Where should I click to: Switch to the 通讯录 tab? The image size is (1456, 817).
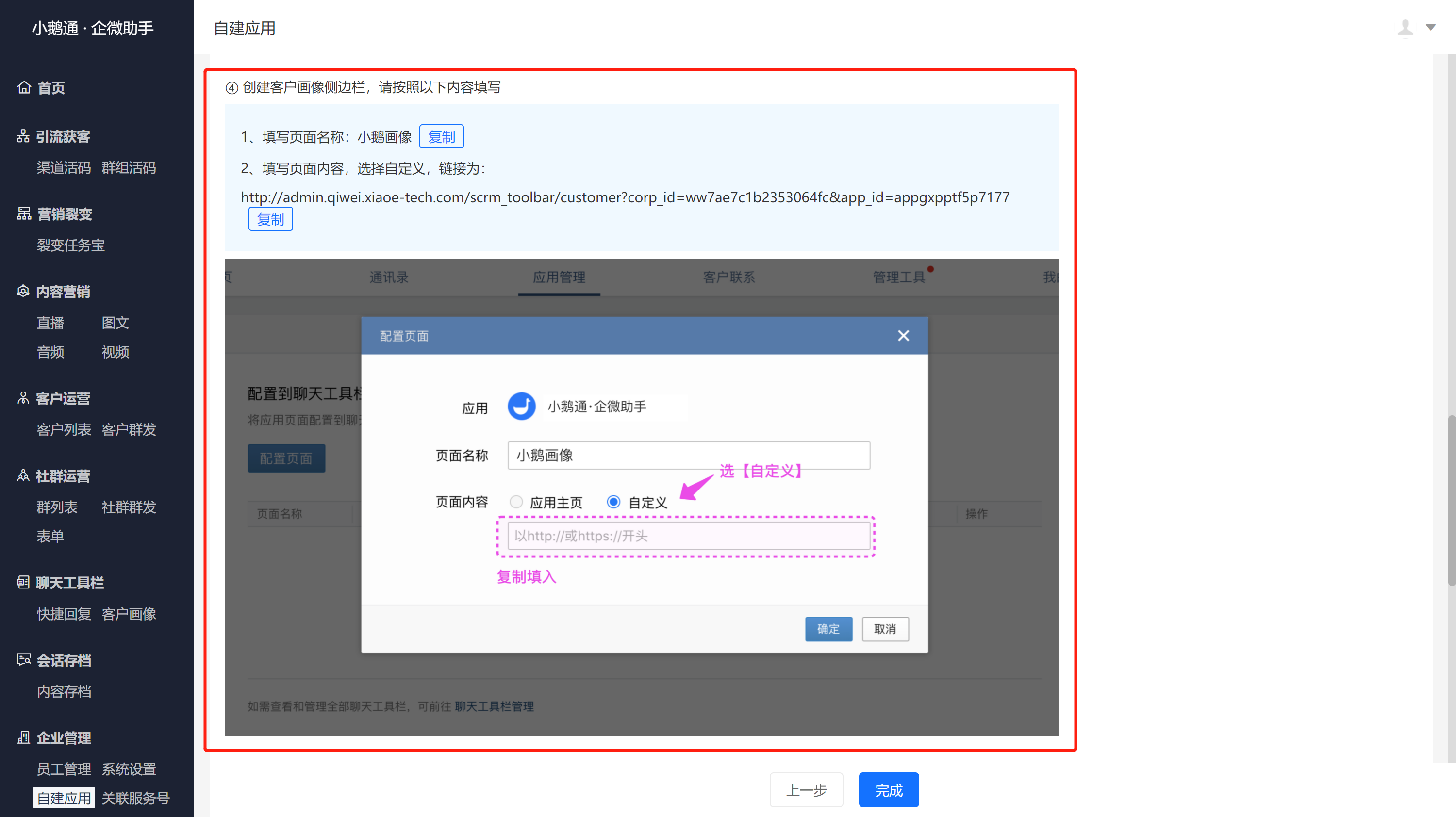[x=389, y=278]
